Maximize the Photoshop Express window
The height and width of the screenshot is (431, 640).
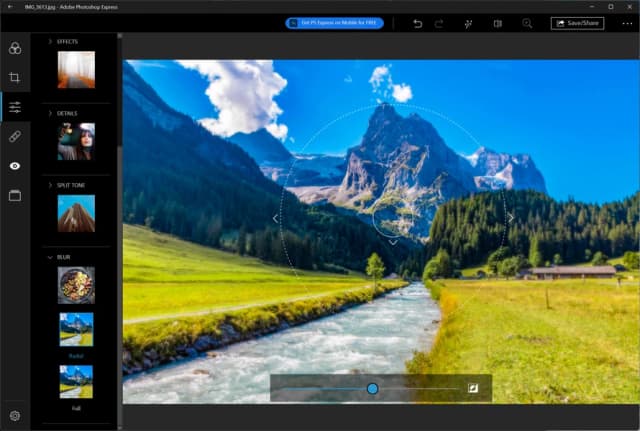pos(611,7)
